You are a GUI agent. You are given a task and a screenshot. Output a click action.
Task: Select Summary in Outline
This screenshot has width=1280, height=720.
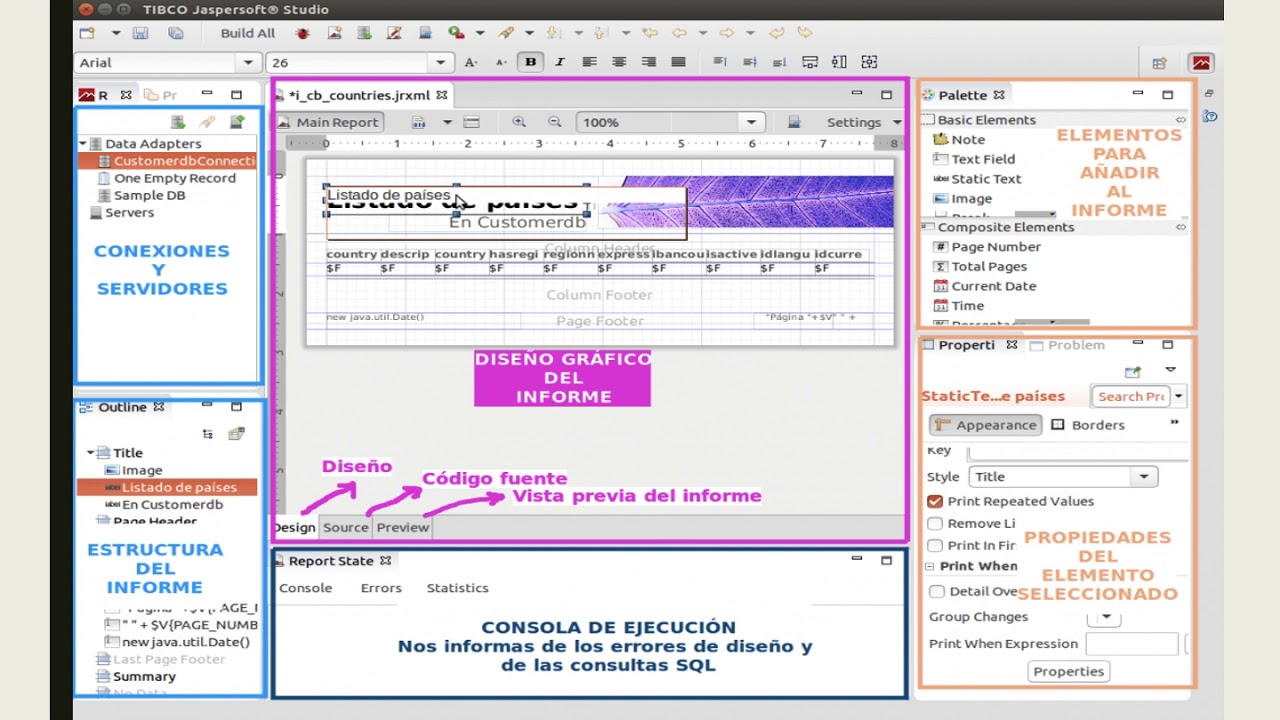click(x=136, y=676)
